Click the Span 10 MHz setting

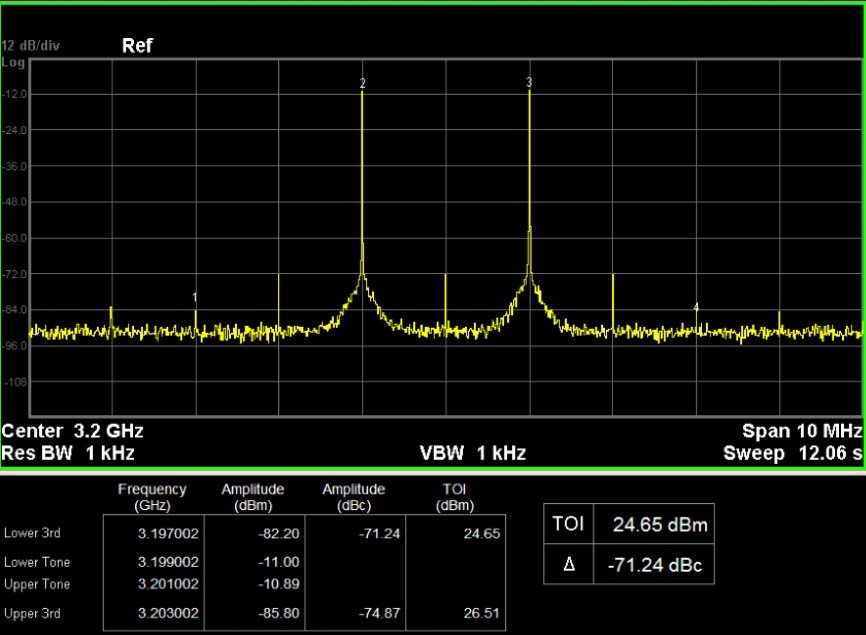(801, 432)
